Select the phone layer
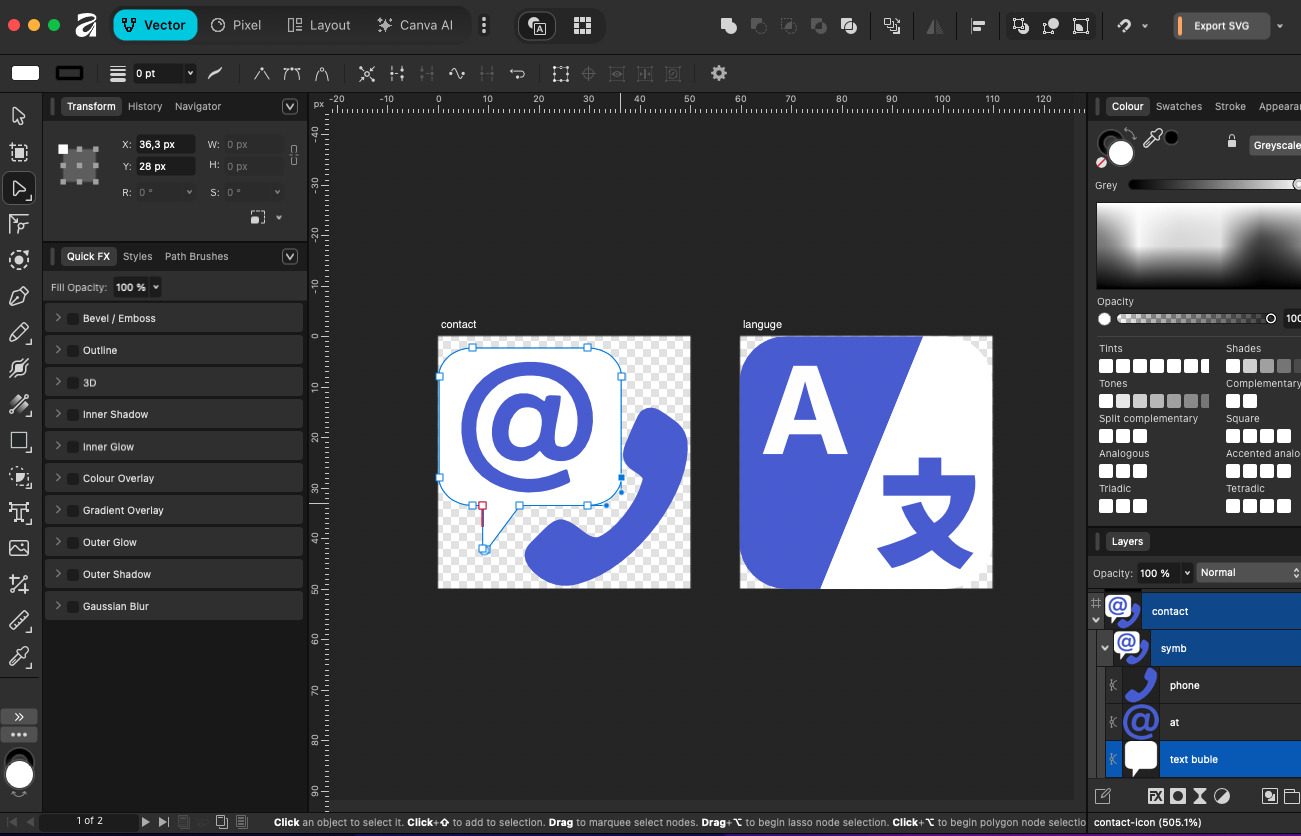This screenshot has width=1301, height=836. (x=1184, y=686)
